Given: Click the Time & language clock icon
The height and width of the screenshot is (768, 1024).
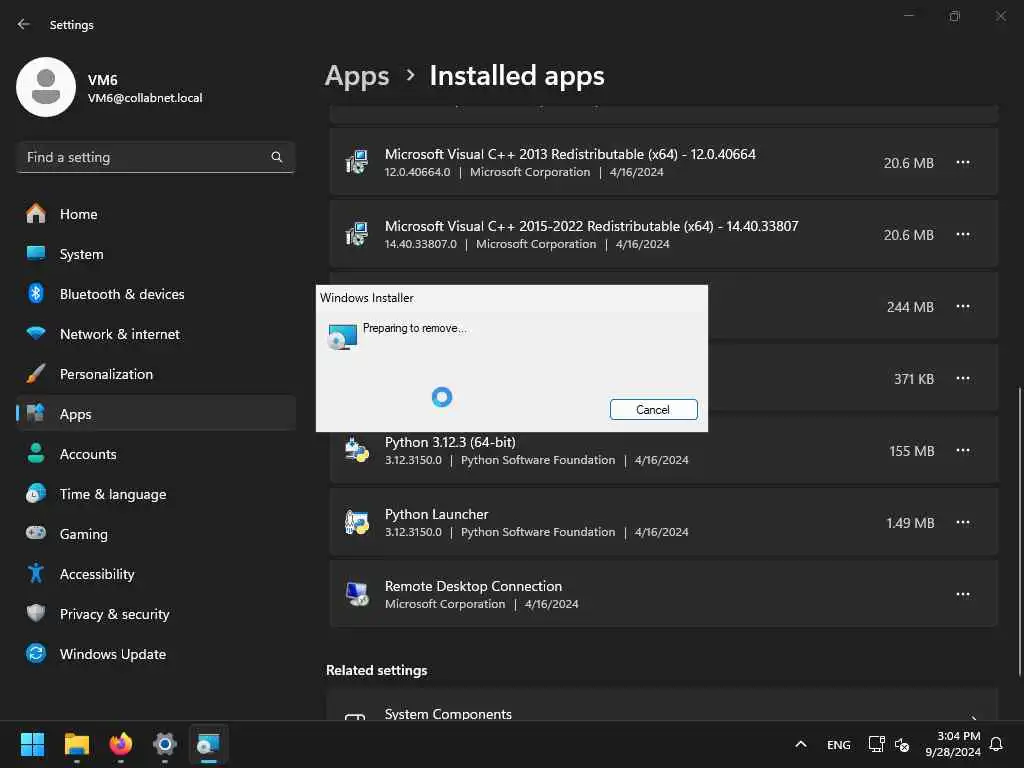Looking at the screenshot, I should click(x=36, y=493).
